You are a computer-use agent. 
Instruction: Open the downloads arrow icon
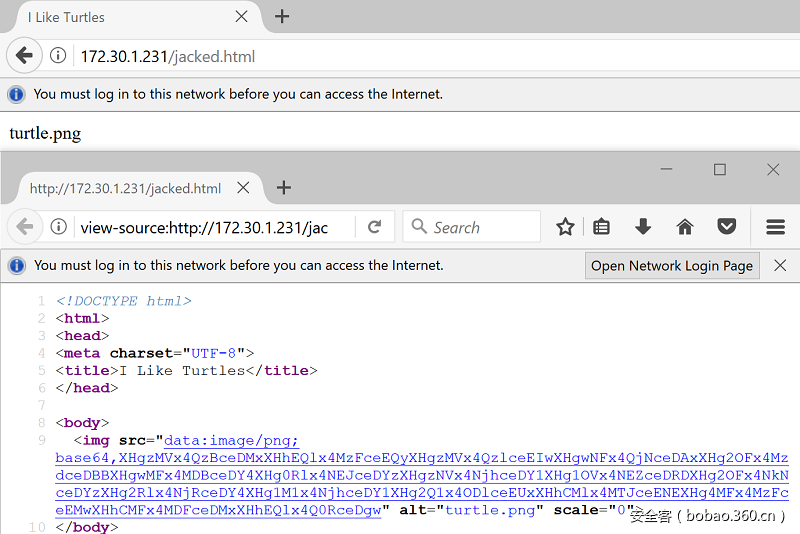tap(643, 226)
